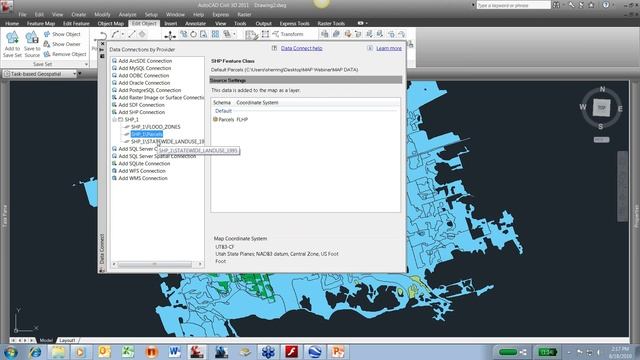This screenshot has height=360, width=640.
Task: Open the Analyze menu
Action: pyautogui.click(x=127, y=14)
